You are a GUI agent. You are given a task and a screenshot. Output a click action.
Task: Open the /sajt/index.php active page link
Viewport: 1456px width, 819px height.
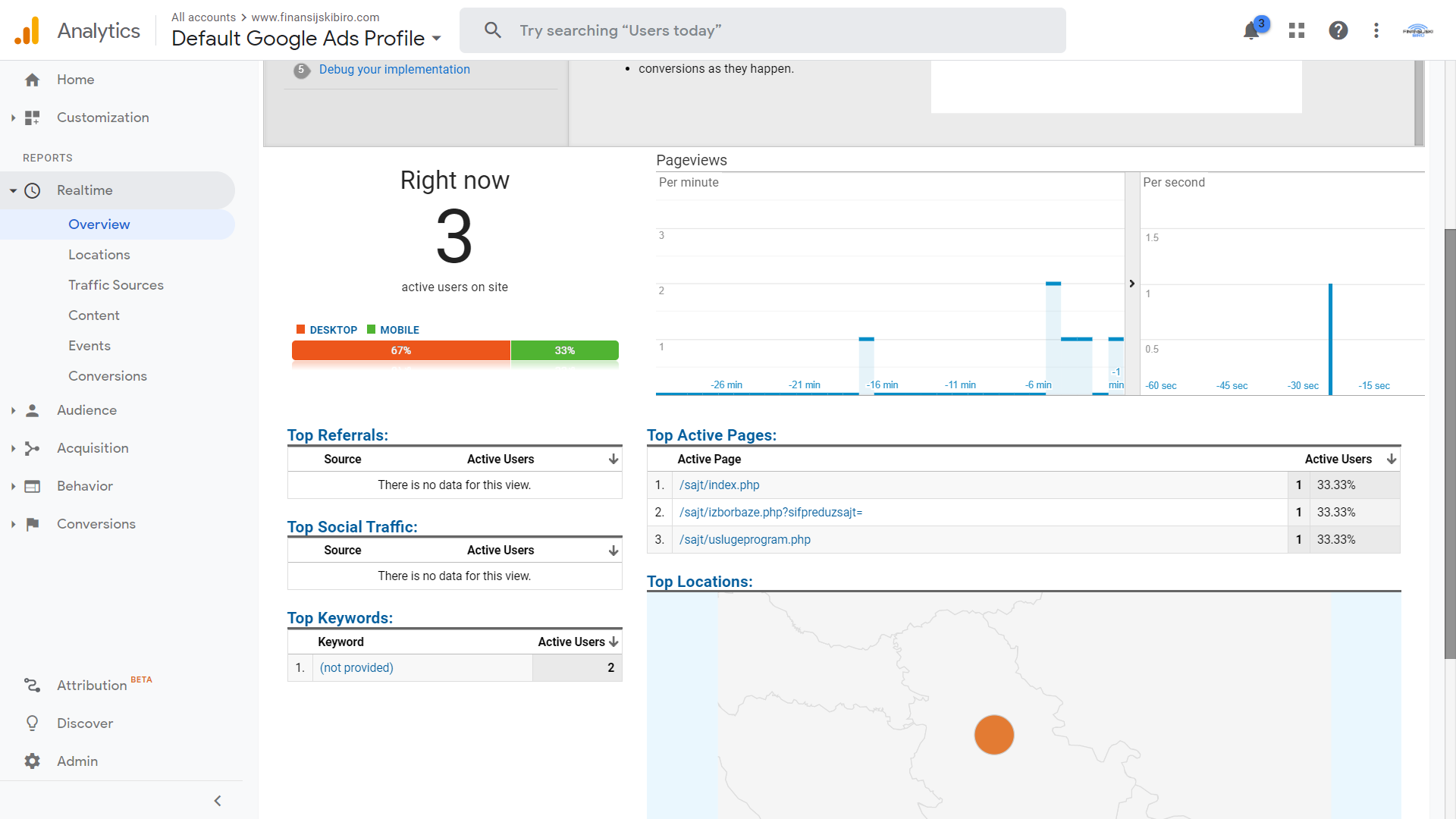coord(719,485)
